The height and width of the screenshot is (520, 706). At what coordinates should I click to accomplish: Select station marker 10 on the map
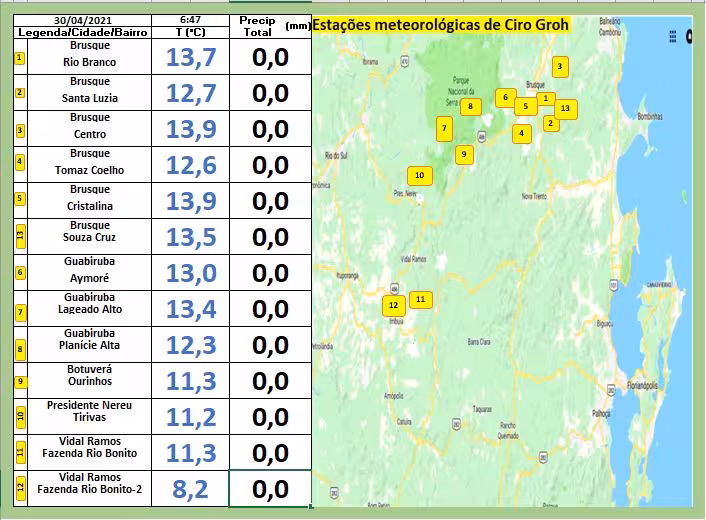pos(419,176)
